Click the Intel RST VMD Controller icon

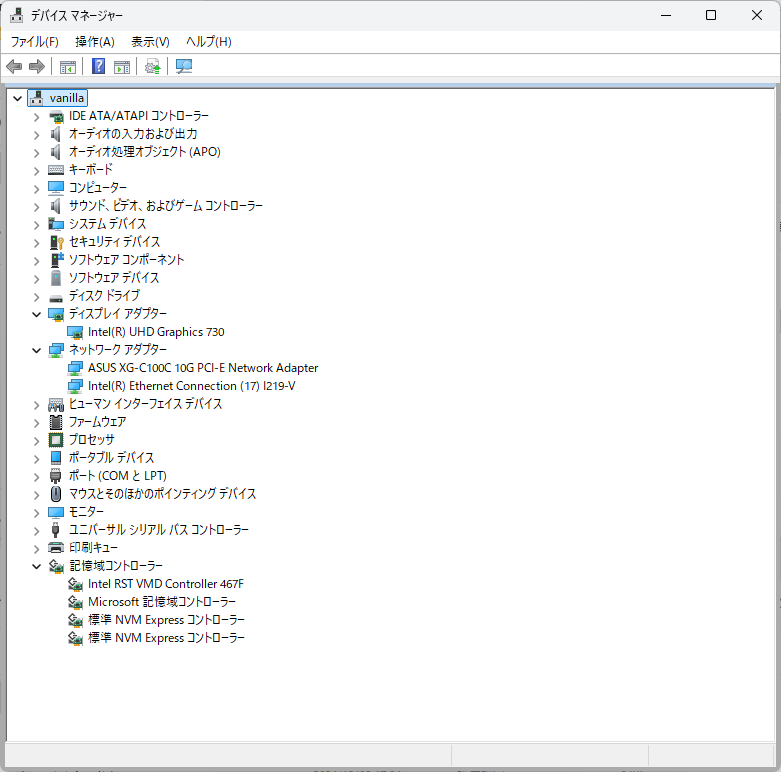[75, 584]
